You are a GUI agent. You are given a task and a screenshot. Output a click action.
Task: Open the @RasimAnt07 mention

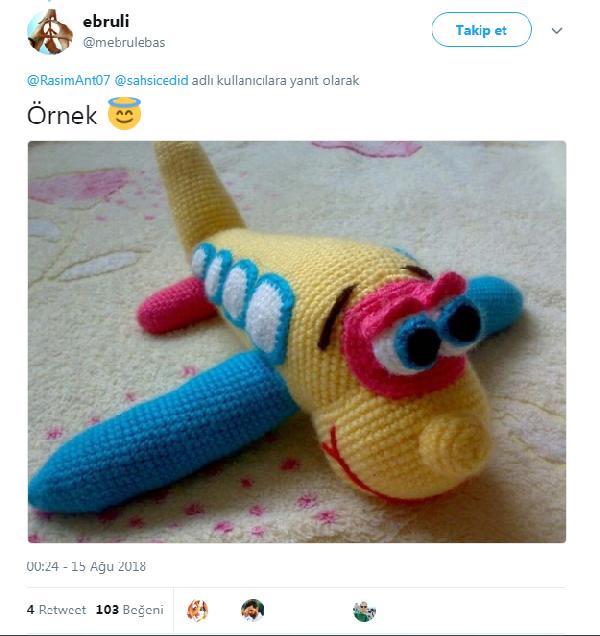click(68, 80)
